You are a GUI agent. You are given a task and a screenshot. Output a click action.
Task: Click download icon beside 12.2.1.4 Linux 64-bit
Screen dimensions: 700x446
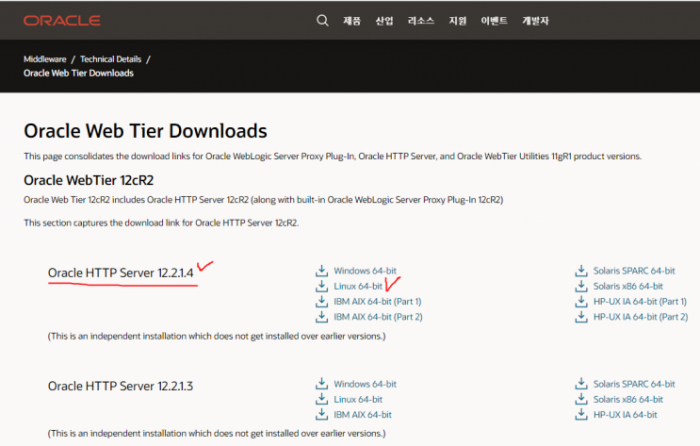(321, 286)
